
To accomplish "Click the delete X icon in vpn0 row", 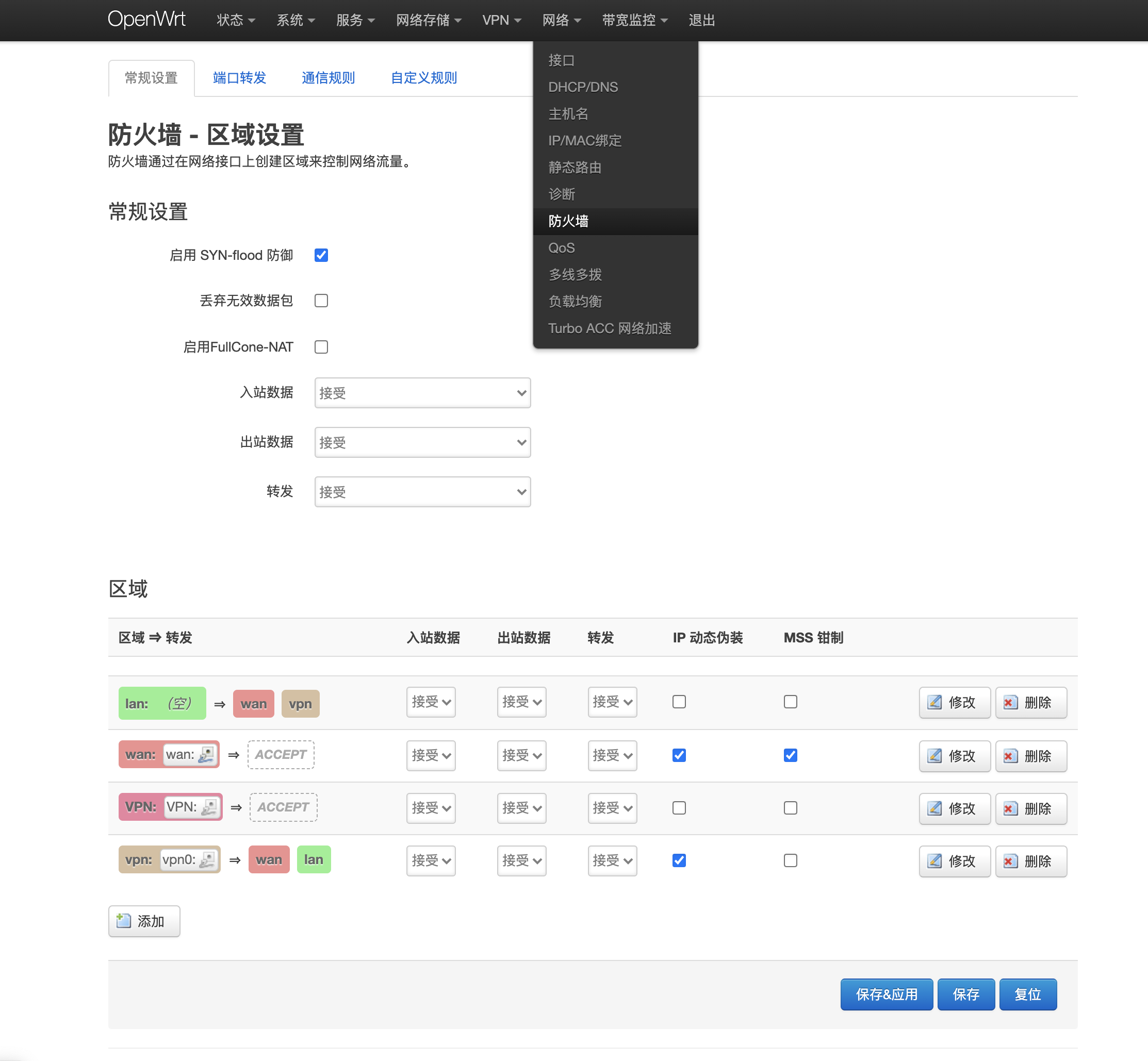I will [x=1010, y=860].
